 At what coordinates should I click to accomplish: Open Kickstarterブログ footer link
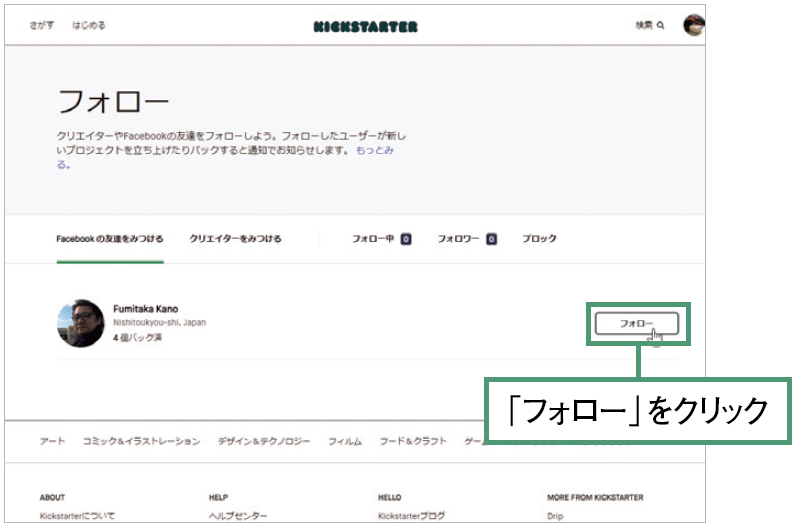(411, 516)
